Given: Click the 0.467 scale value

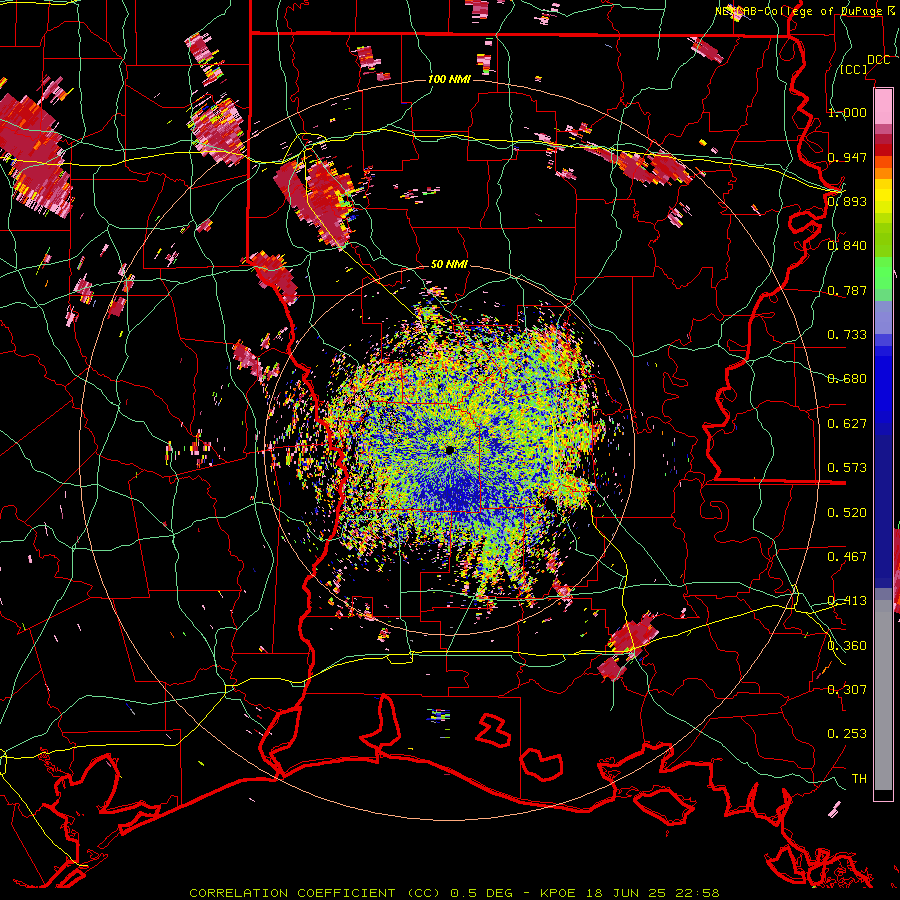Looking at the screenshot, I should coord(847,557).
